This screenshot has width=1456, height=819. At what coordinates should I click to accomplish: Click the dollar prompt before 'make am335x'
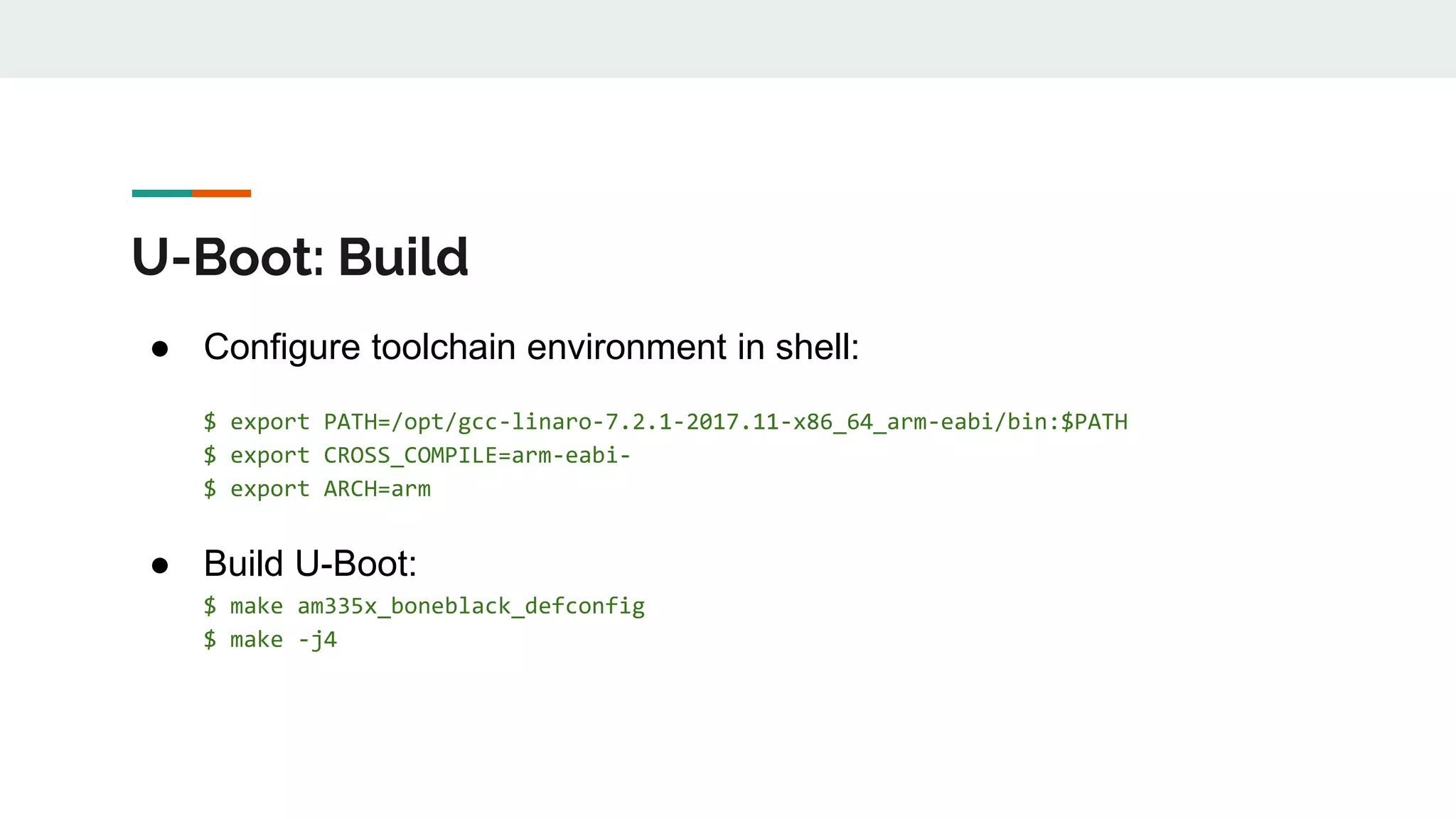coord(210,606)
